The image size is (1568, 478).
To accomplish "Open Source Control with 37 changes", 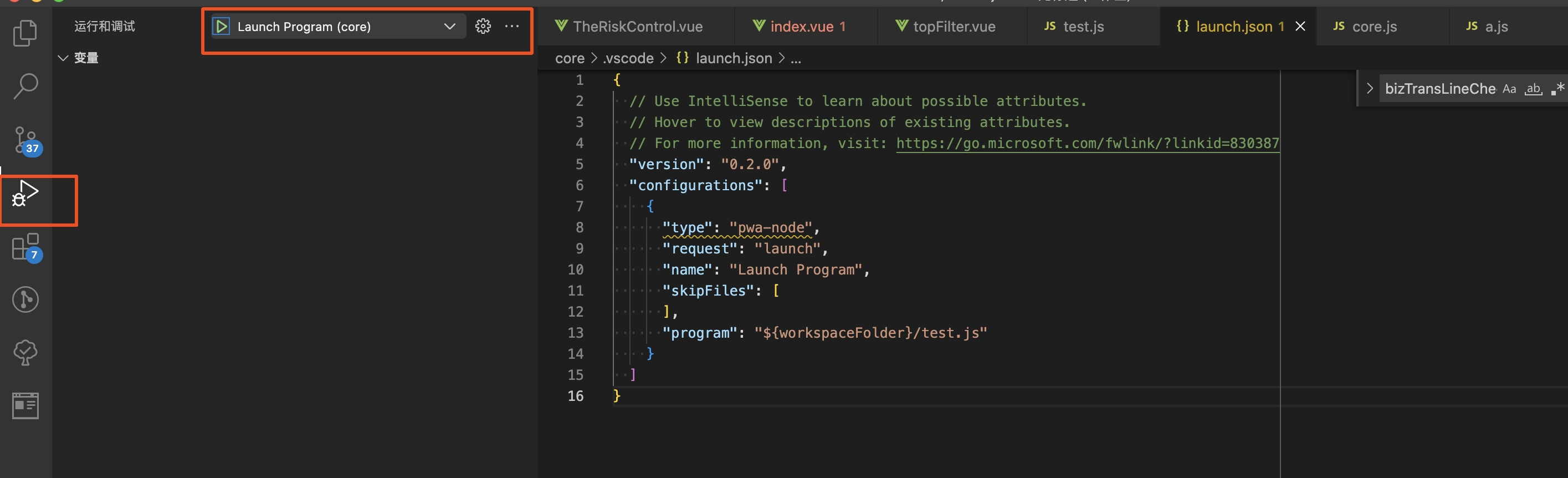I will coord(25,140).
